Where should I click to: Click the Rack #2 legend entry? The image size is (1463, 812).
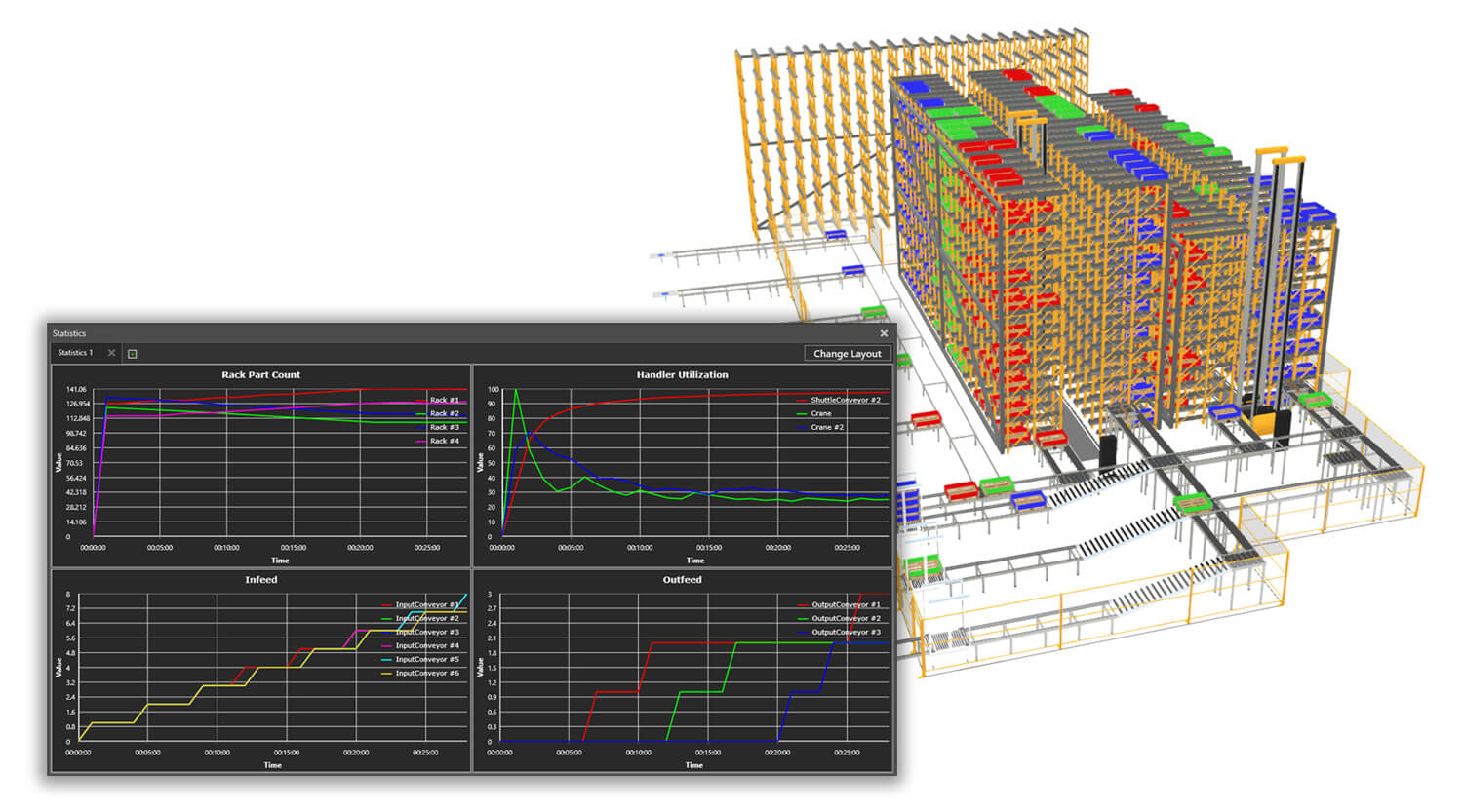(x=437, y=413)
